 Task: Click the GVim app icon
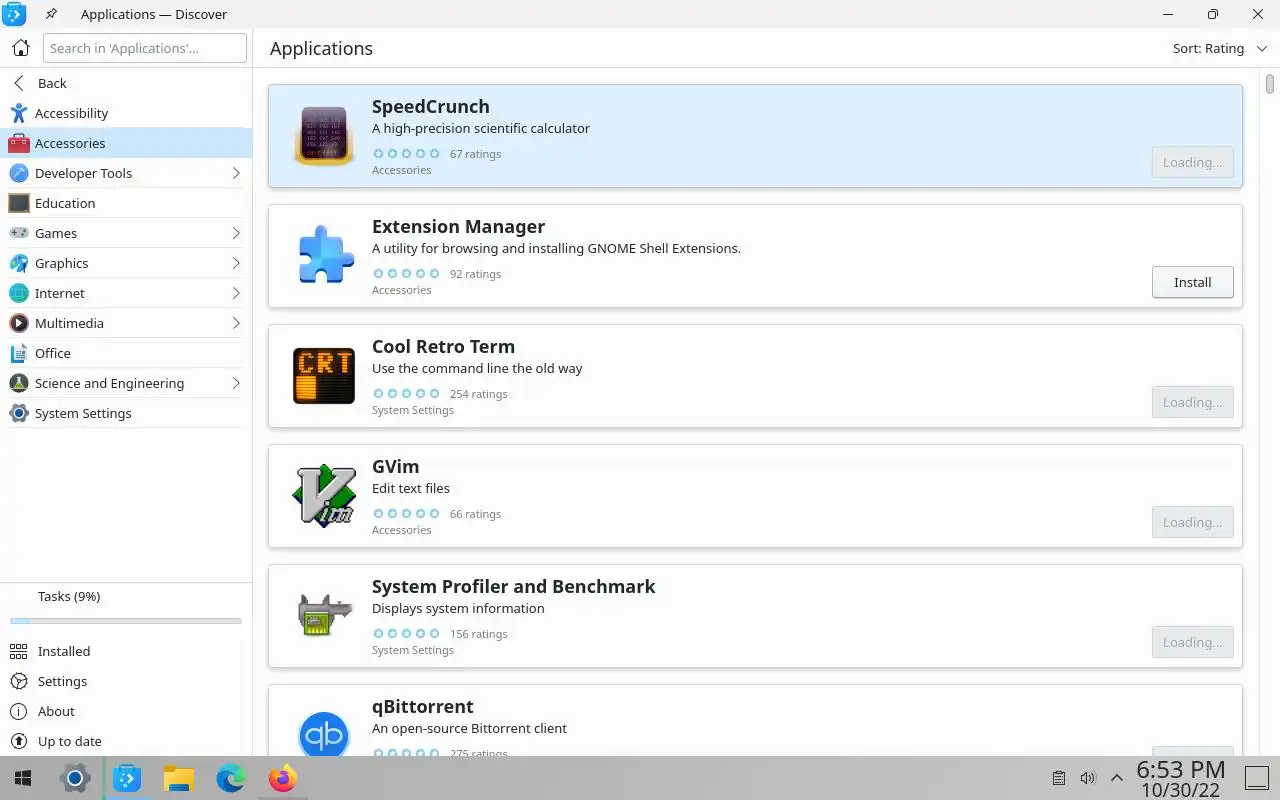click(324, 496)
